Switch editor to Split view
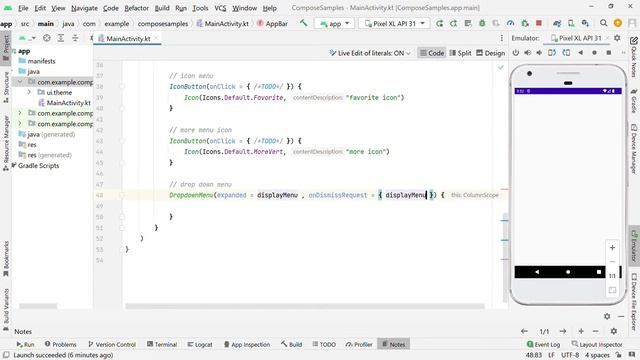This screenshot has width=640, height=360. pos(460,53)
